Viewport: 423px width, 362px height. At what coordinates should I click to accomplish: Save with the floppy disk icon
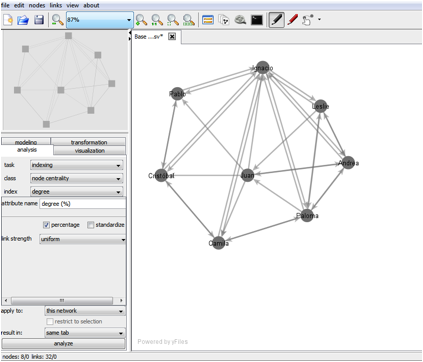39,20
